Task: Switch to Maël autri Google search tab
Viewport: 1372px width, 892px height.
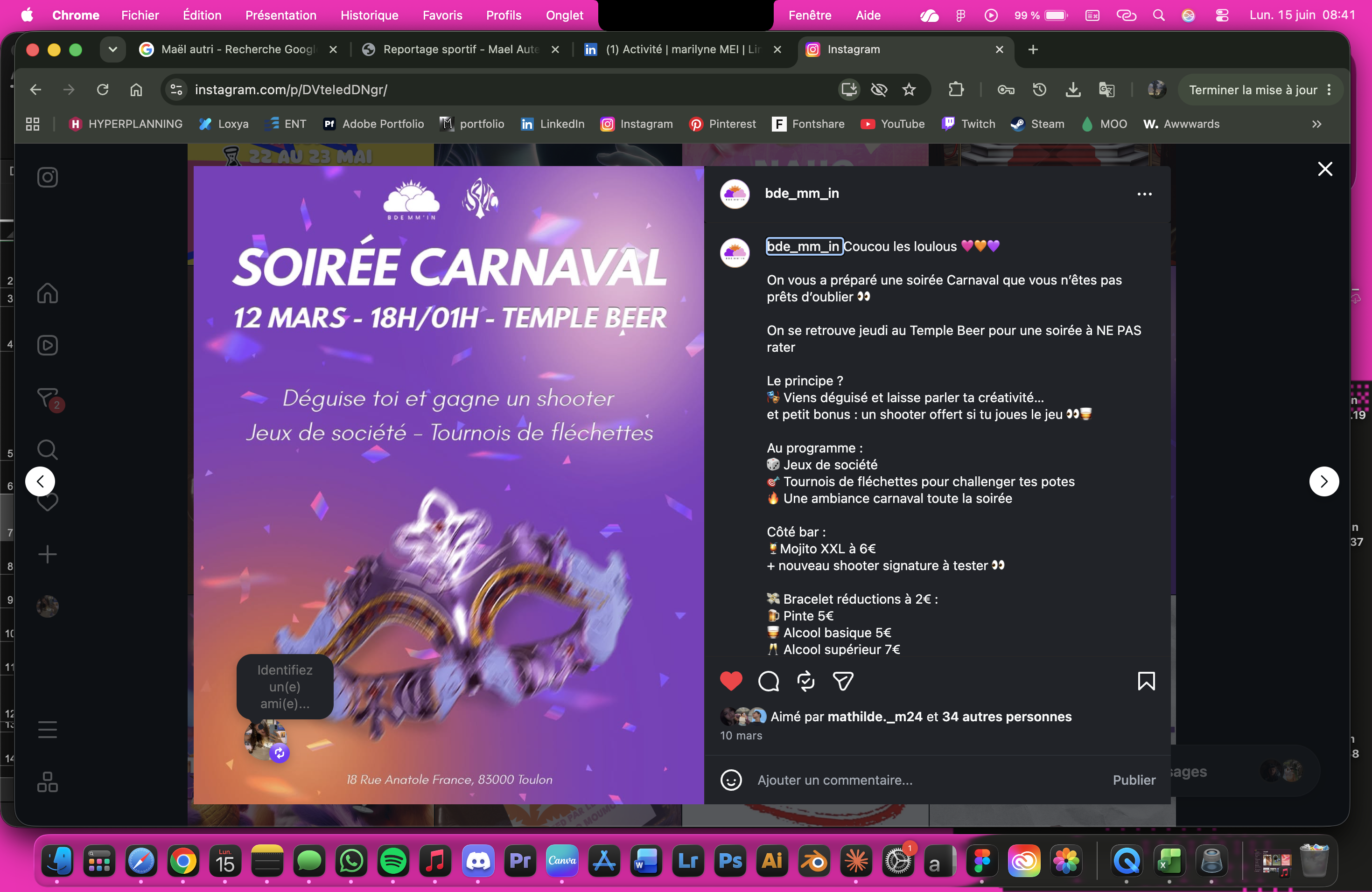Action: [238, 49]
